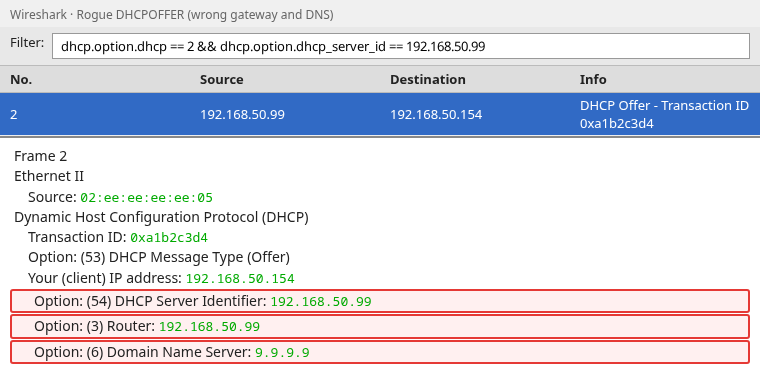This screenshot has width=760, height=372.
Task: Click the display filter input field
Action: tap(401, 46)
